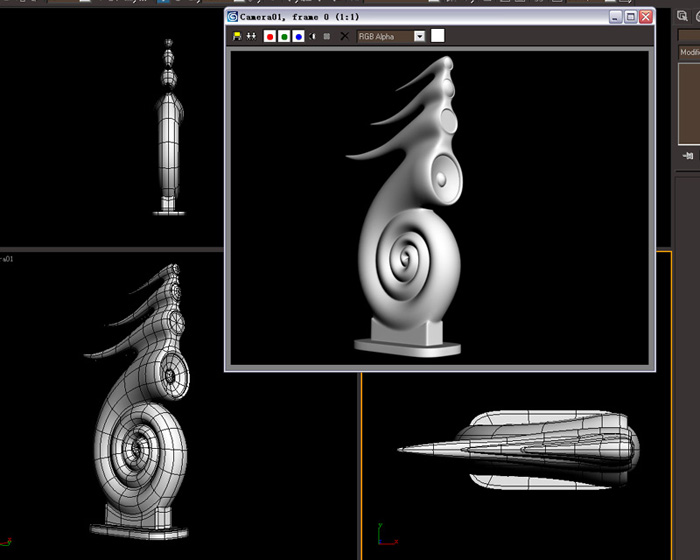The image size is (700, 560).
Task: Click the 3ds Max icon in Camera01 title bar
Action: 233,17
